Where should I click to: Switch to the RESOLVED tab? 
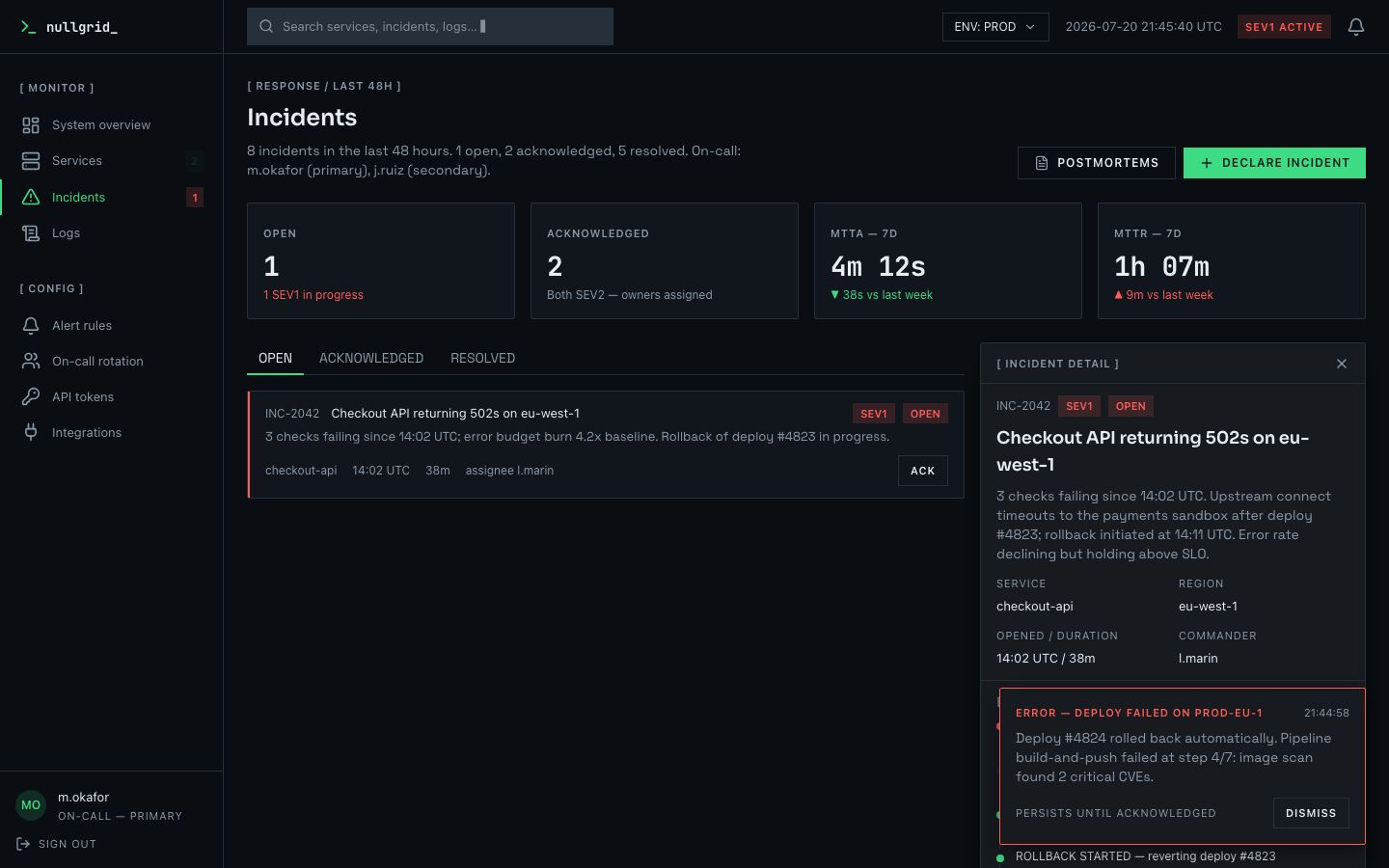(x=482, y=358)
